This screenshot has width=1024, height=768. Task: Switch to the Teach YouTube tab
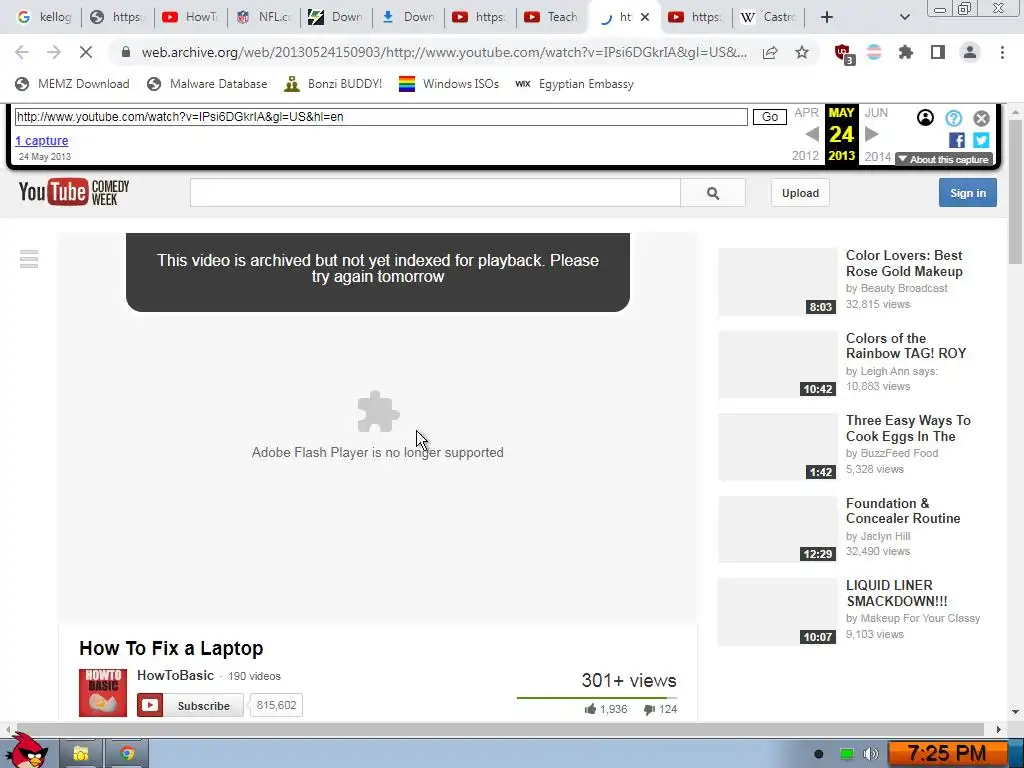pyautogui.click(x=551, y=17)
